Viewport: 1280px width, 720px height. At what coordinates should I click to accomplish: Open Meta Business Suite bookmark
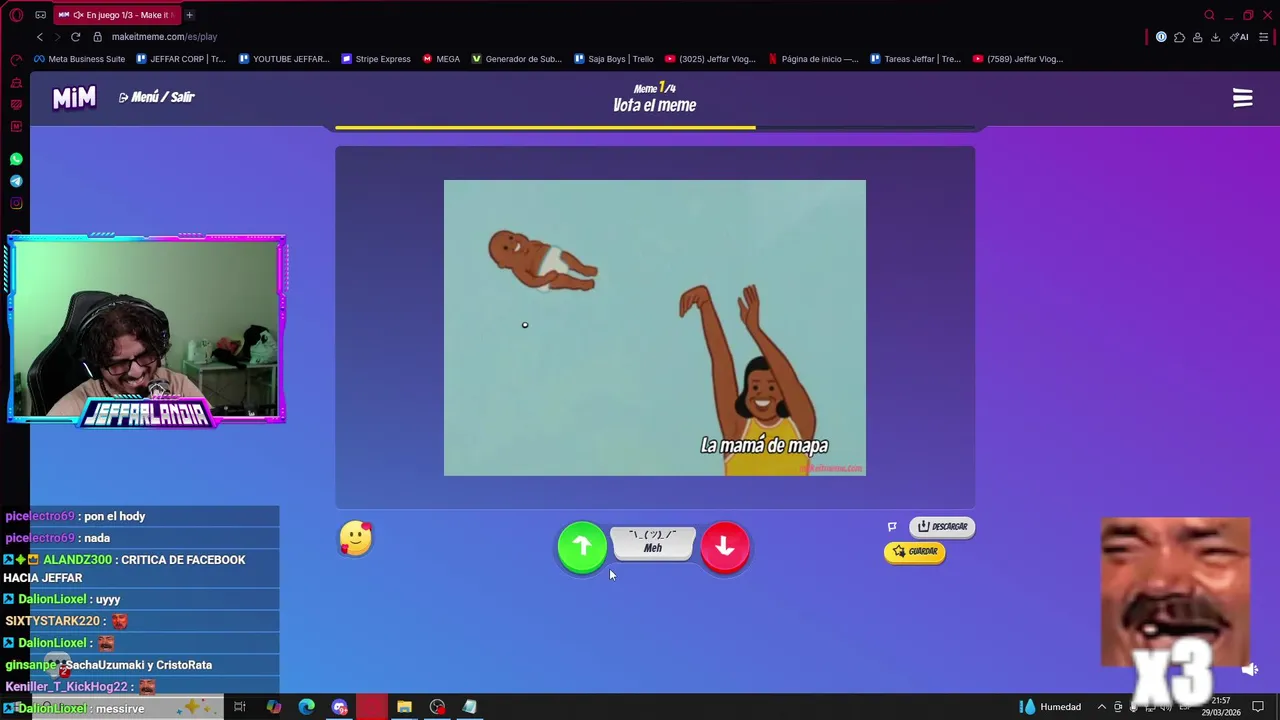80,59
